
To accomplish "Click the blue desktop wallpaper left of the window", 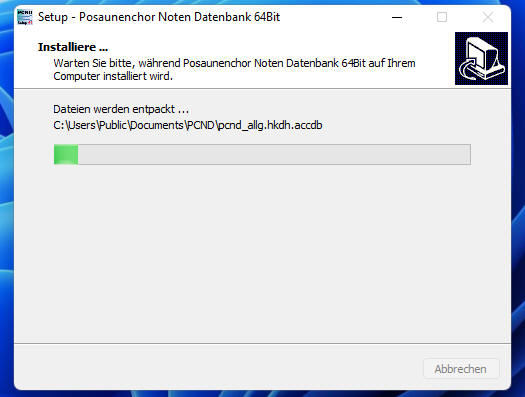I will click(6, 201).
